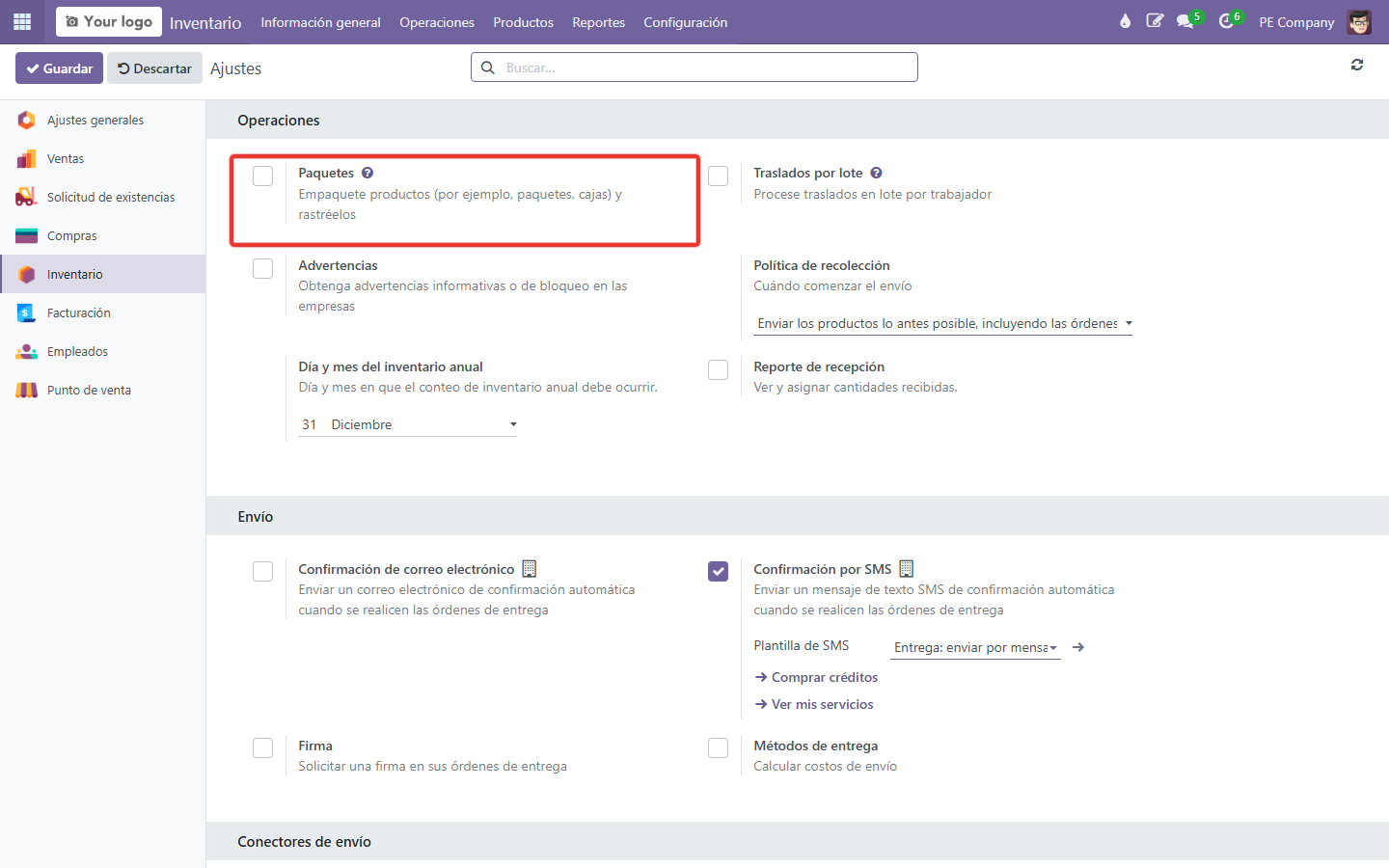Open the apps grid menu icon
Screen dimensions: 1389x868
(x=22, y=21)
